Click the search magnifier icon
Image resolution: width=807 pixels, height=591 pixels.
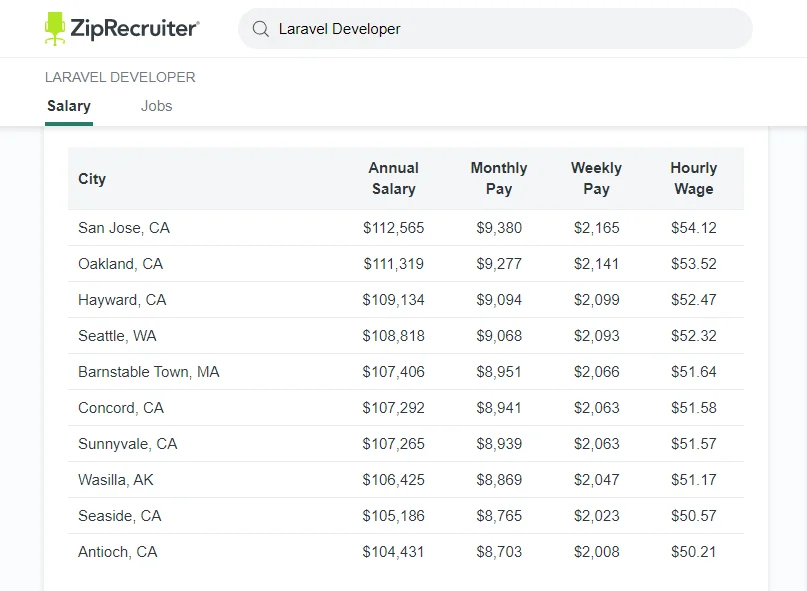(260, 28)
